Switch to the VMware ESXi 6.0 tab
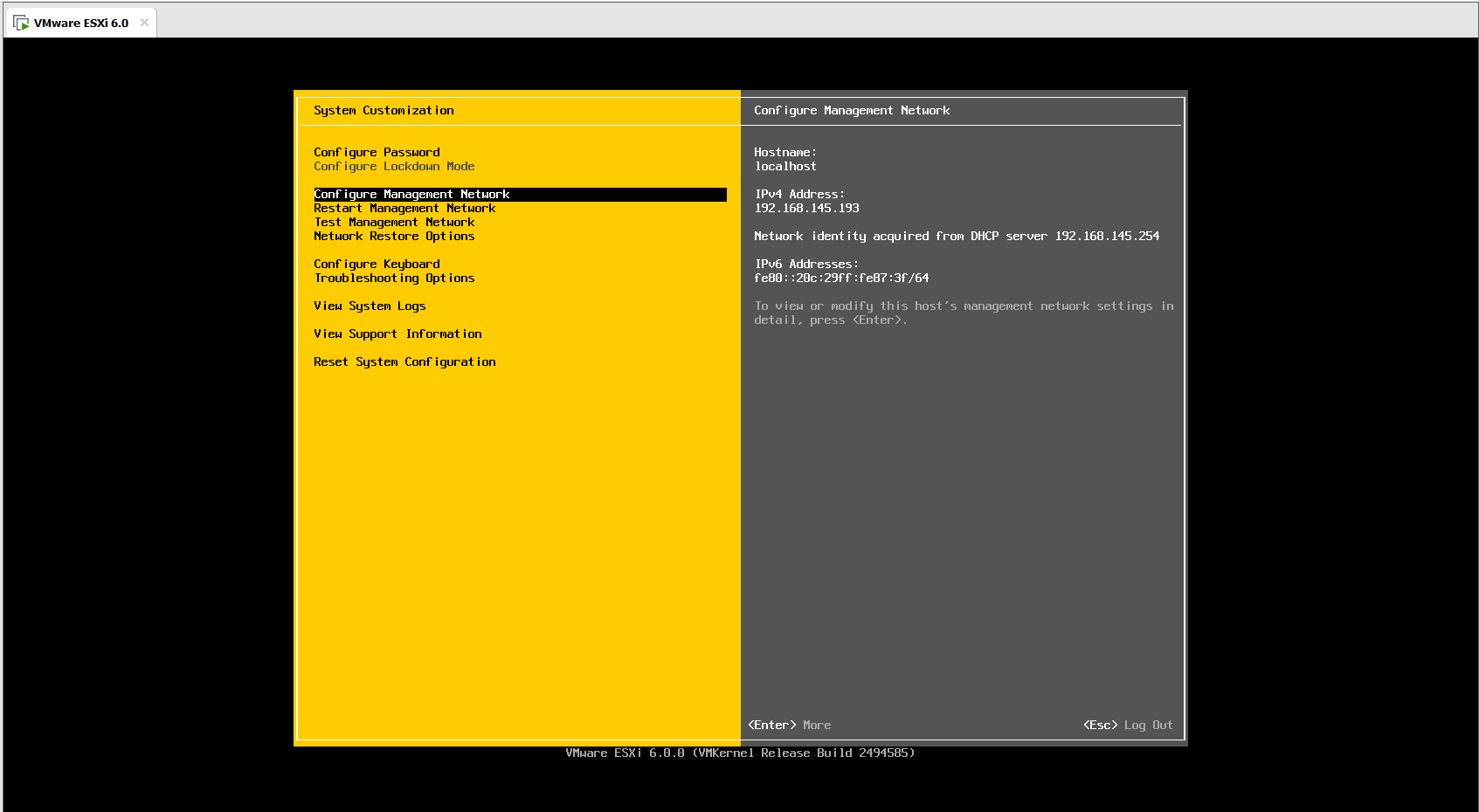The image size is (1479, 812). point(80,23)
